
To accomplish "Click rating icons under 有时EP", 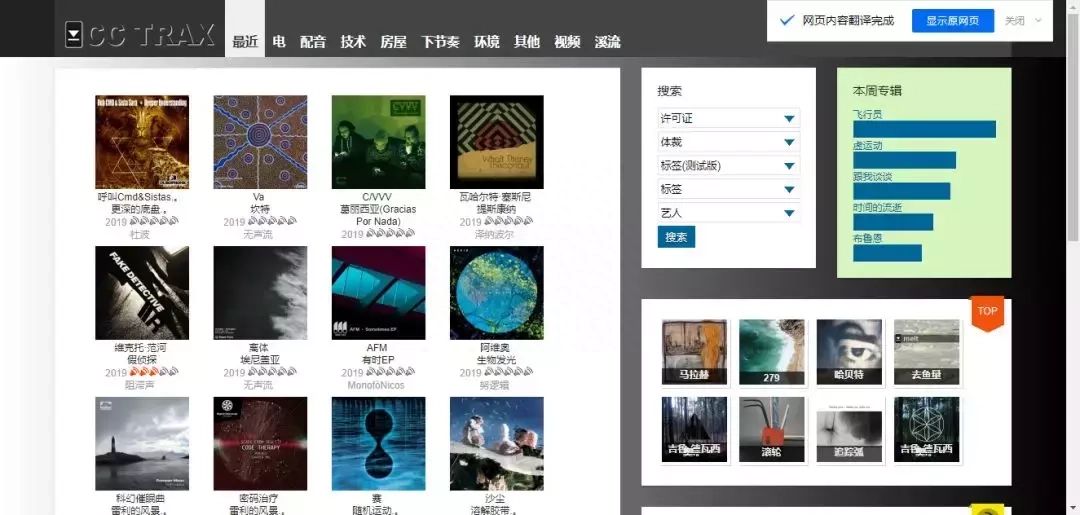I will coord(391,372).
